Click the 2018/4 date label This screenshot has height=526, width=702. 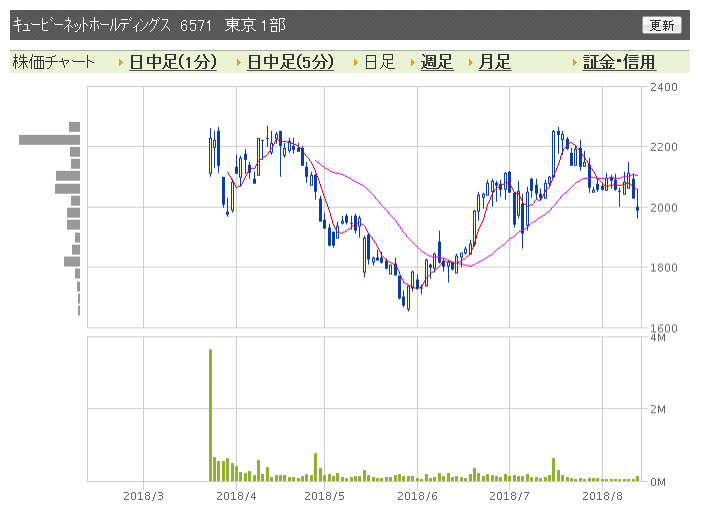coord(236,496)
